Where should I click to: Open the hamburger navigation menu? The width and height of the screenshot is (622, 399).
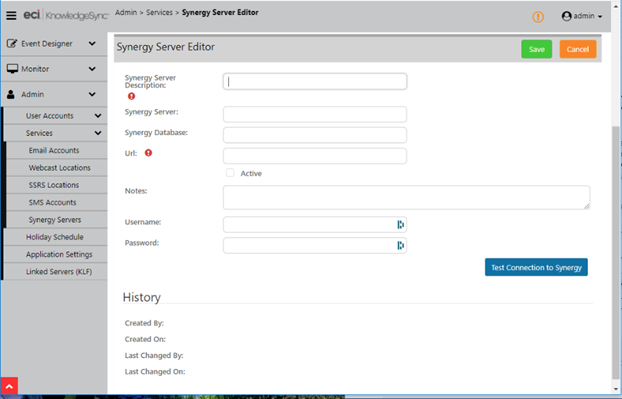11,15
